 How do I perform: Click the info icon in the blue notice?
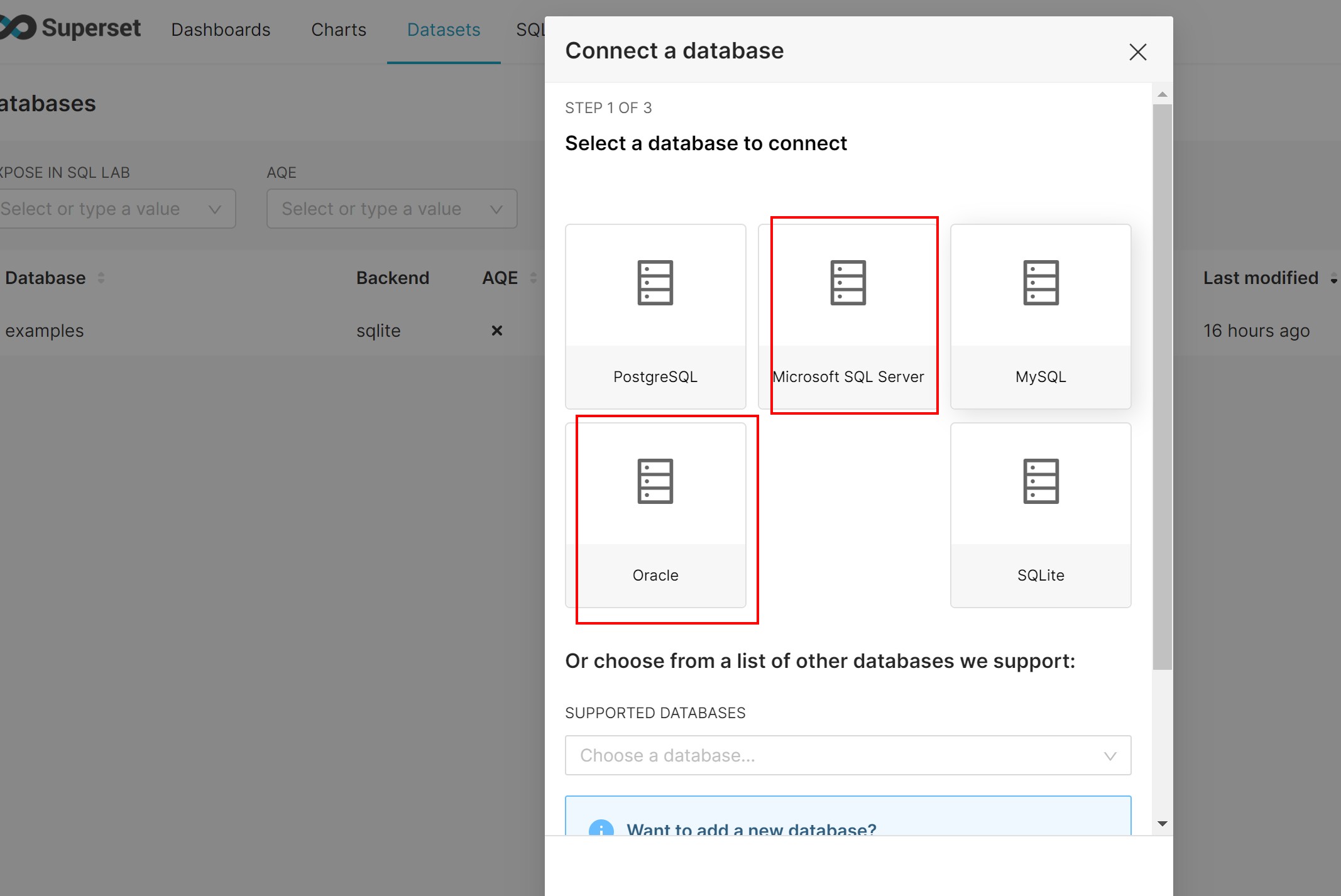point(601,829)
